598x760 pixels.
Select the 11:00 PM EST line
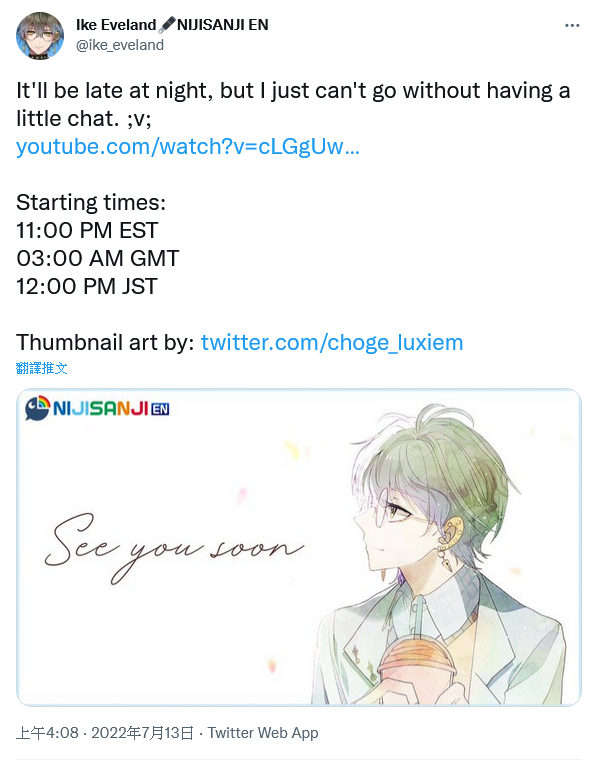(x=87, y=230)
